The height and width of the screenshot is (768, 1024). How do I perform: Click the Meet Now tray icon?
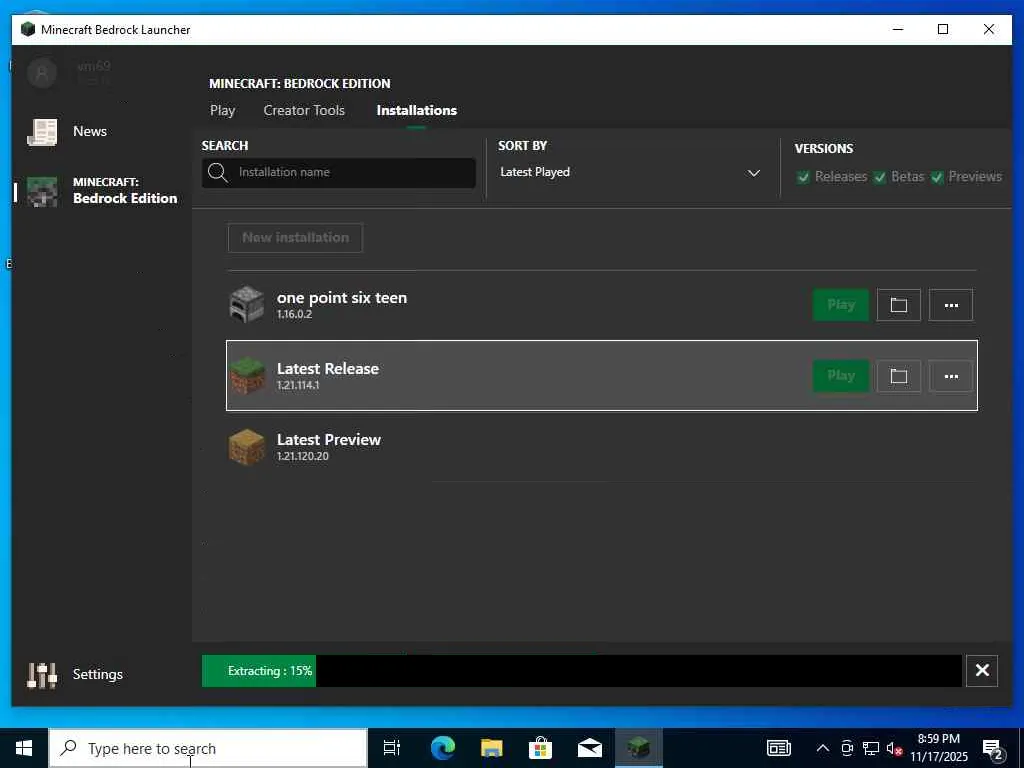(847, 748)
